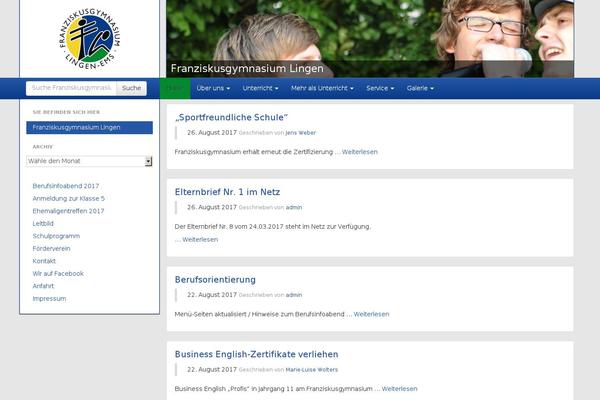Select Franziskusgymnasium Lingen breadcrumb item

point(90,127)
